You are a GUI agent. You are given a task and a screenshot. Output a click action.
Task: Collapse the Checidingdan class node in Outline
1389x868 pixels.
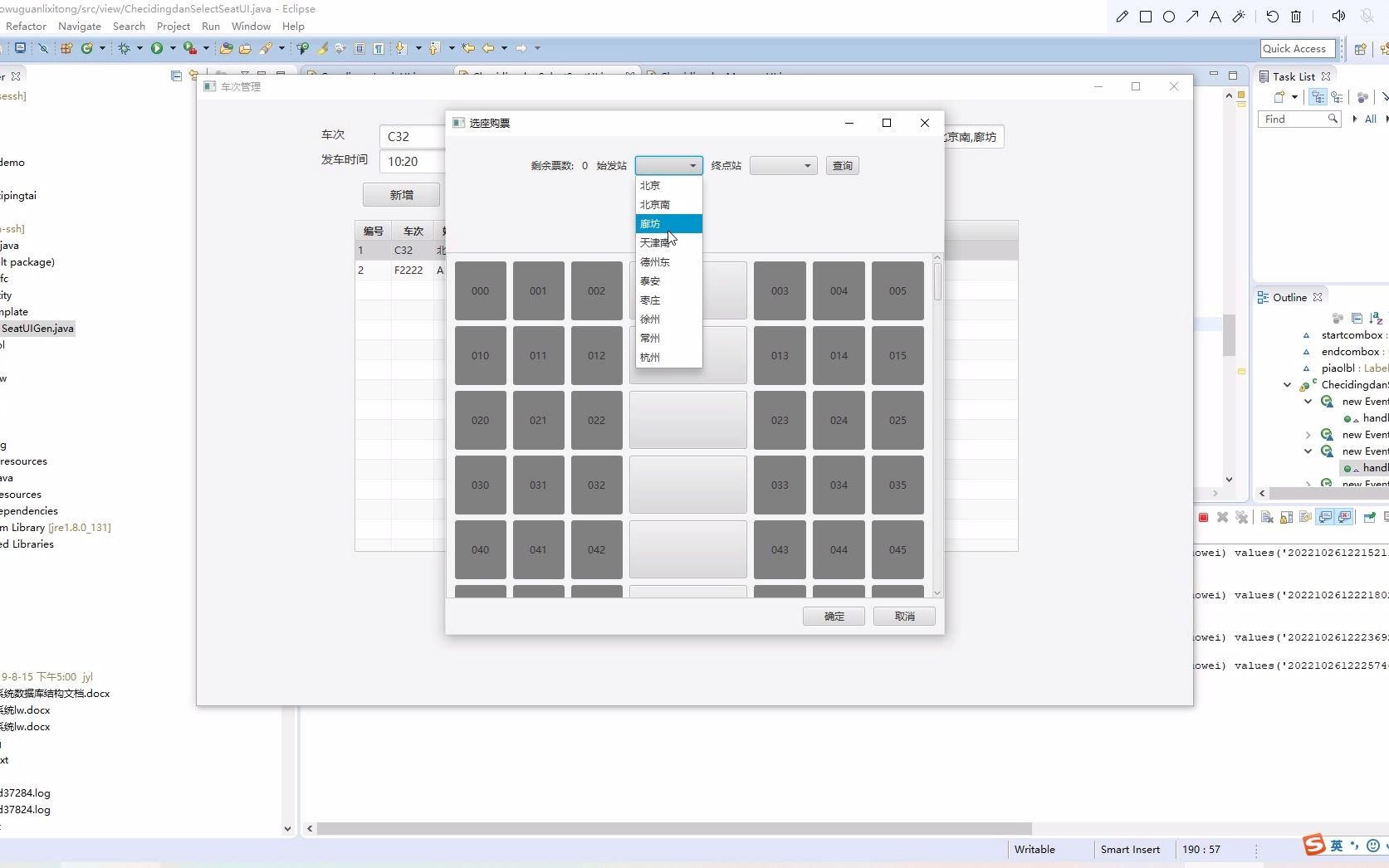pyautogui.click(x=1287, y=385)
